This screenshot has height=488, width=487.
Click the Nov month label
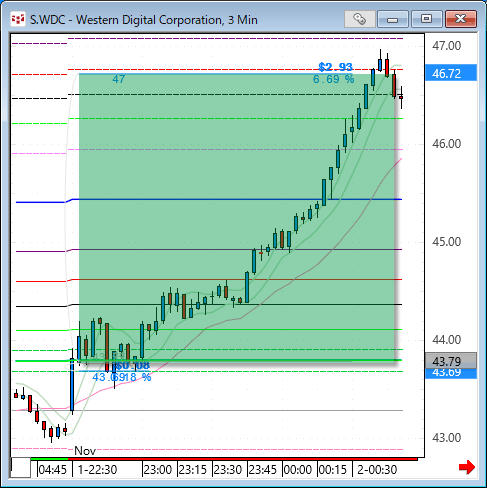click(85, 451)
